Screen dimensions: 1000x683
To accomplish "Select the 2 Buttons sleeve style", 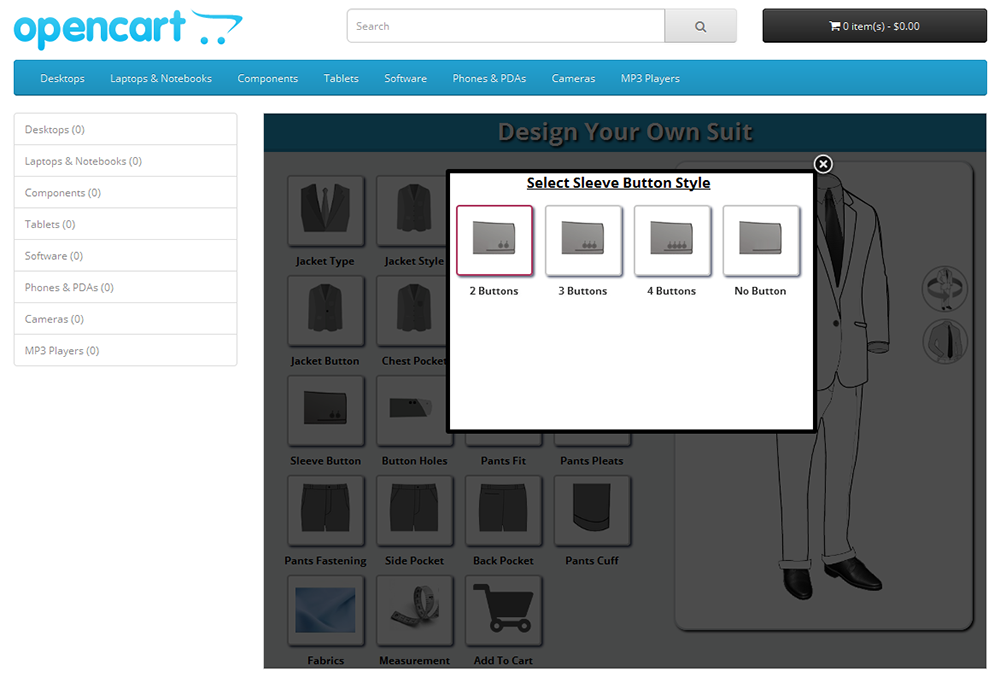I will 494,240.
